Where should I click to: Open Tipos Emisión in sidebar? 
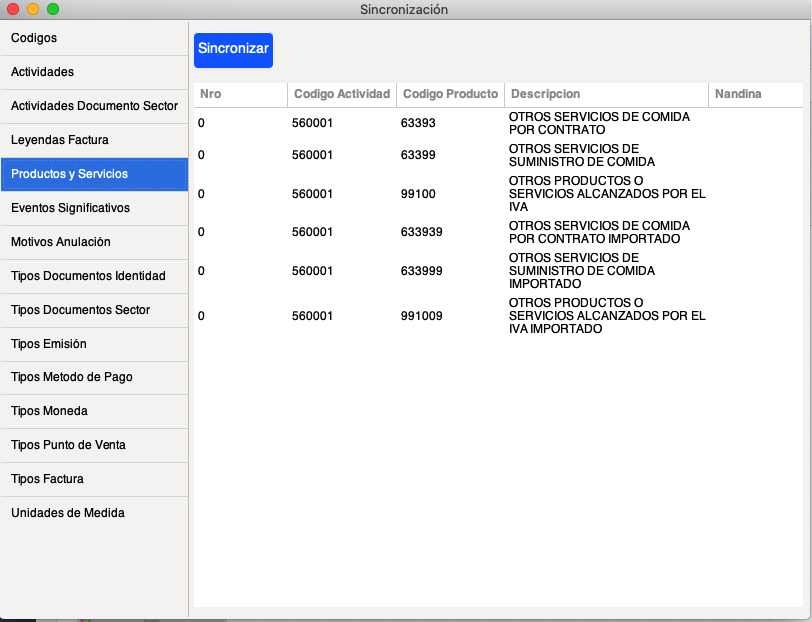click(94, 344)
